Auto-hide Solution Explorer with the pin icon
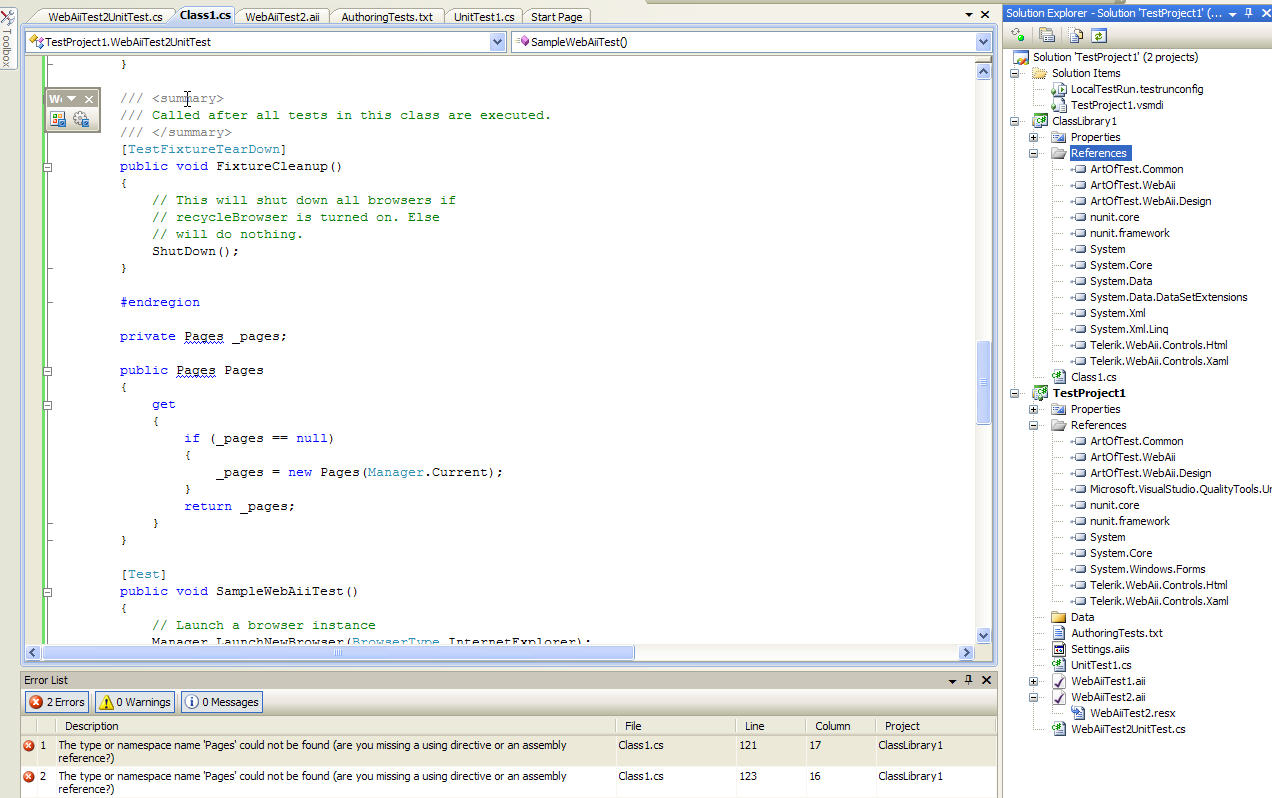 click(x=1249, y=13)
